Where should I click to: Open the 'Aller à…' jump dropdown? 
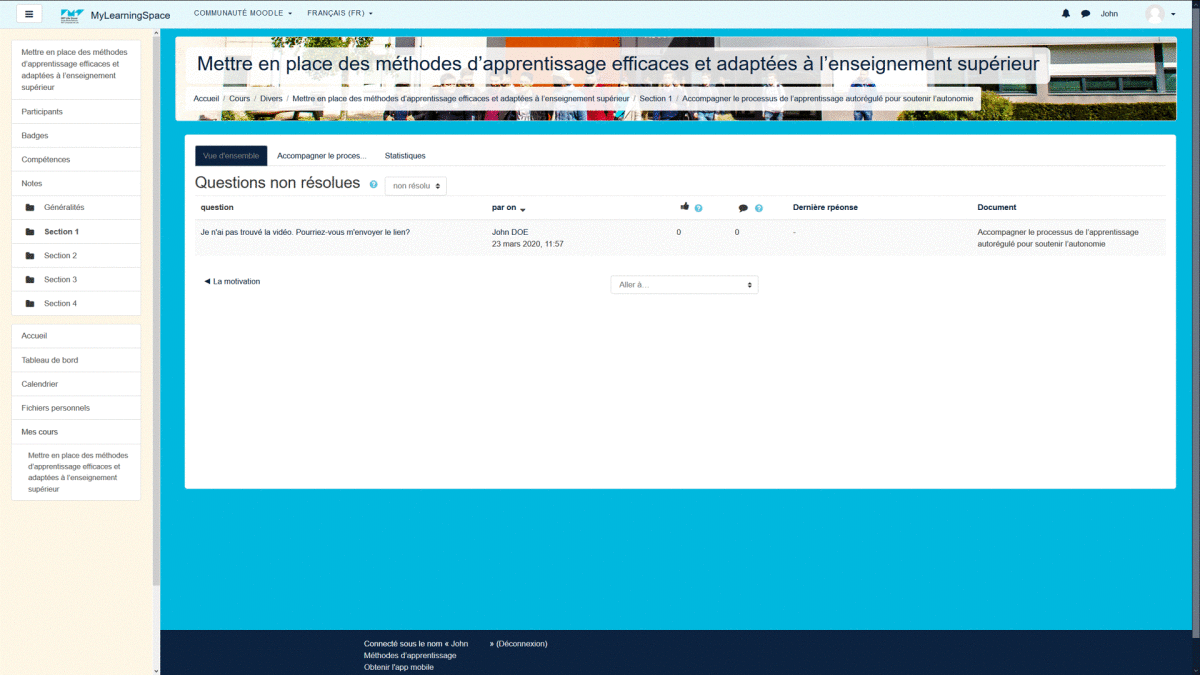(684, 285)
